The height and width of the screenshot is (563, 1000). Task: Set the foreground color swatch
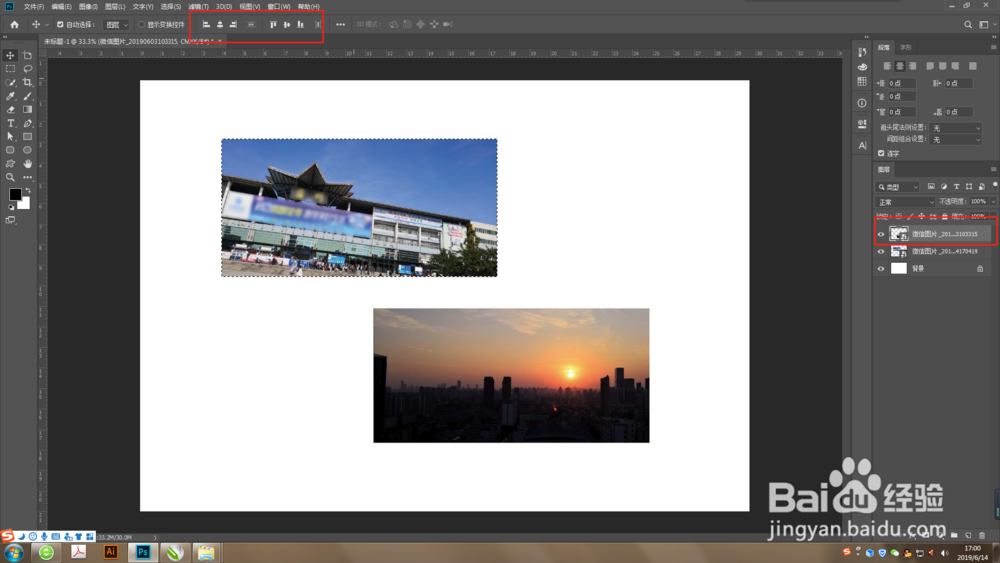coord(15,194)
